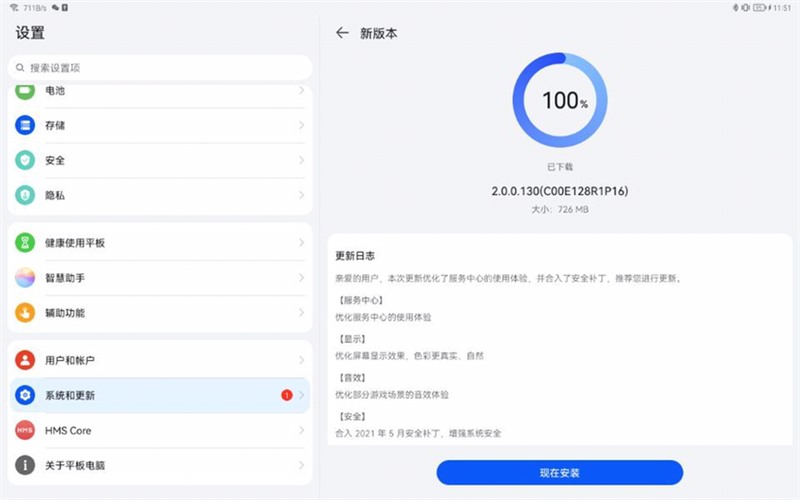Expand the 存储 row chevron
The width and height of the screenshot is (800, 500).
point(302,125)
